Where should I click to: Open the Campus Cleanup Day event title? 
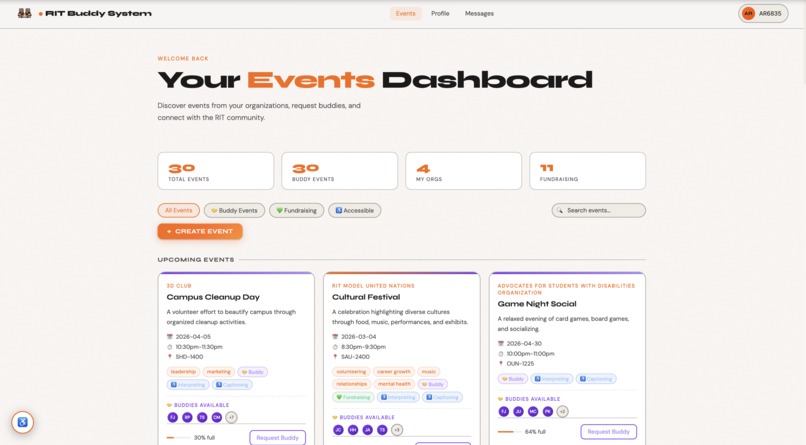click(213, 297)
